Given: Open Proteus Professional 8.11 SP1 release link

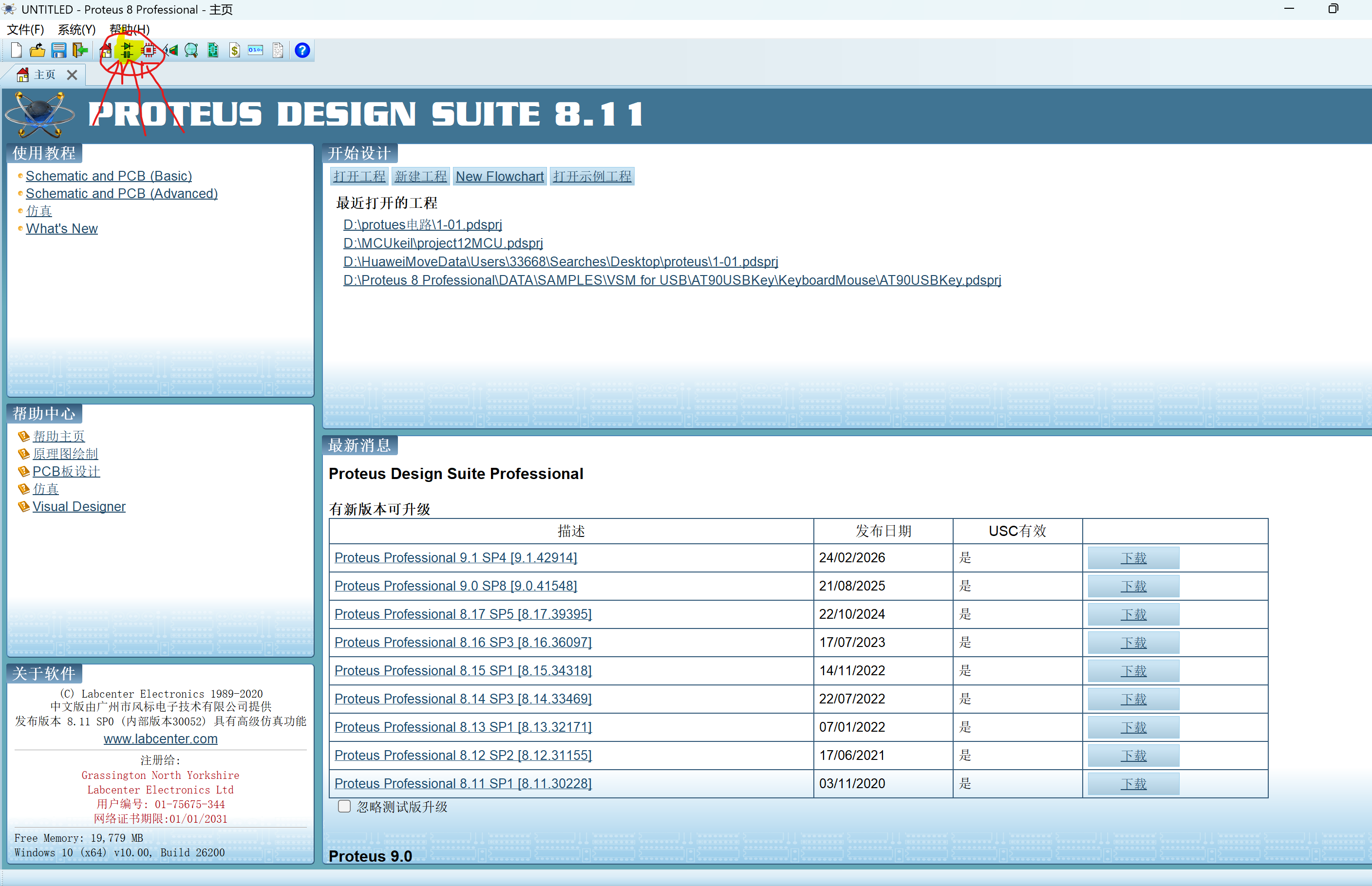Looking at the screenshot, I should tap(463, 784).
